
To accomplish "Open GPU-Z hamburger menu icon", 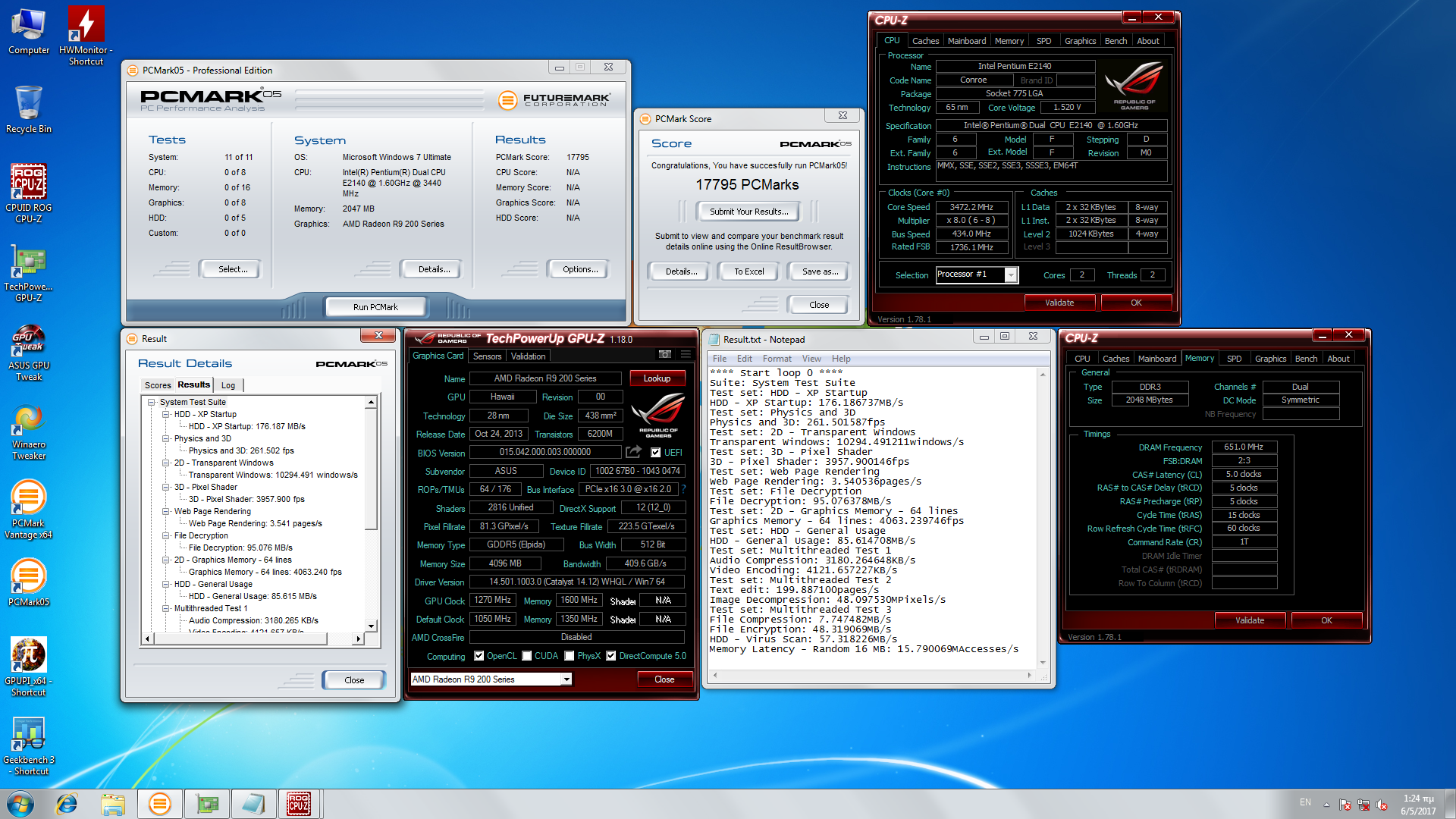I will [x=686, y=354].
